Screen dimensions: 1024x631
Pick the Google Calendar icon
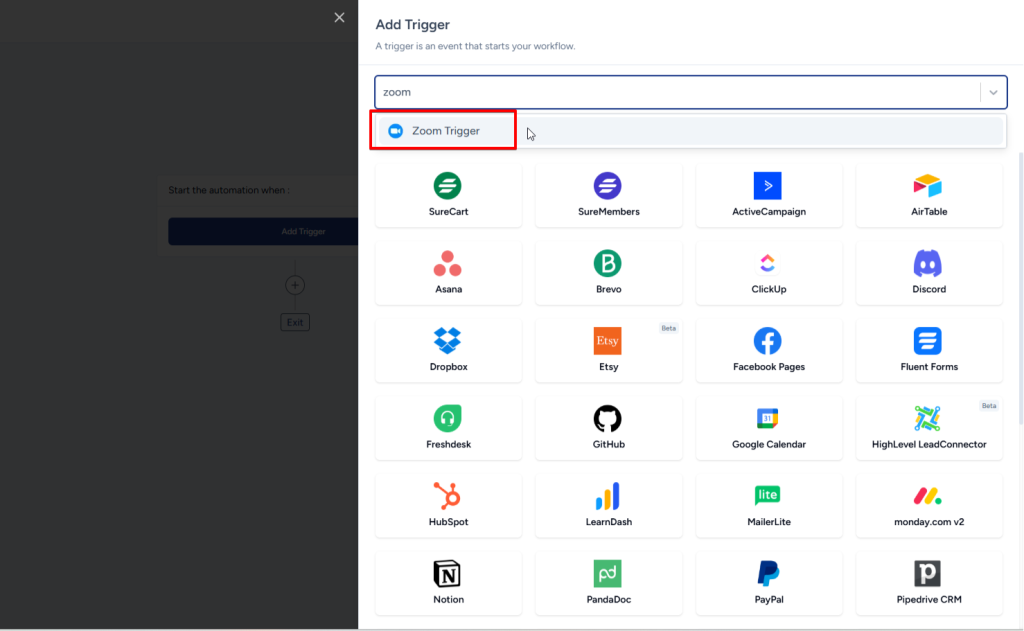point(767,418)
